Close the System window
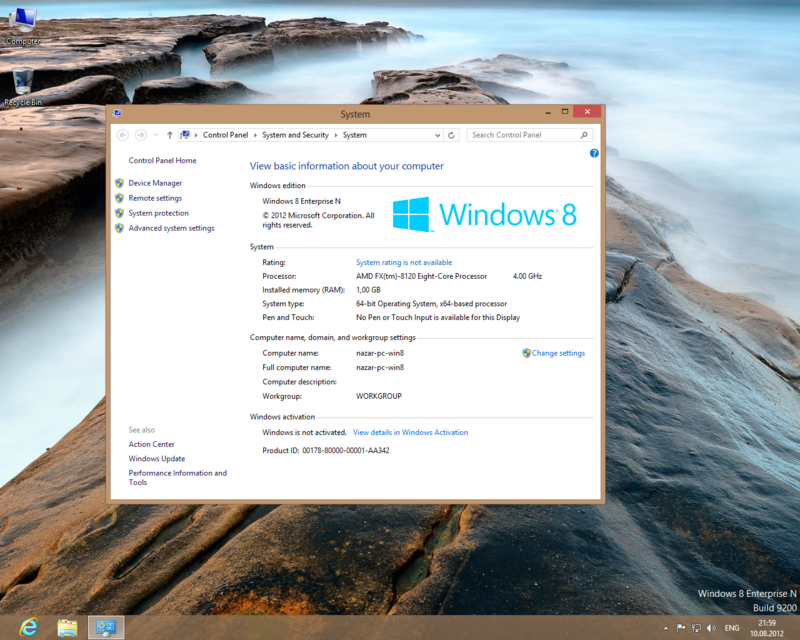The width and height of the screenshot is (800, 640). coord(587,112)
